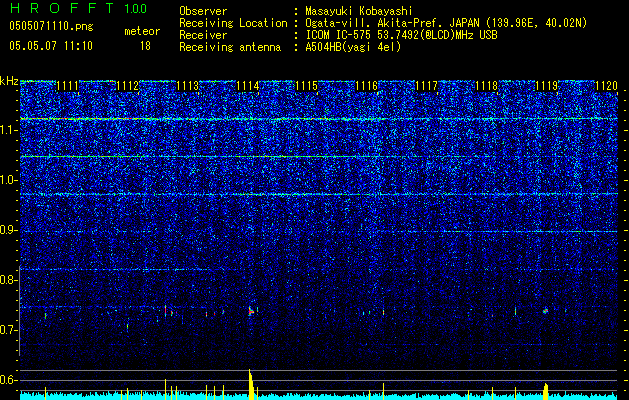Click the 1.0 frequency axis label
This screenshot has width=629, height=400.
pos(8,180)
